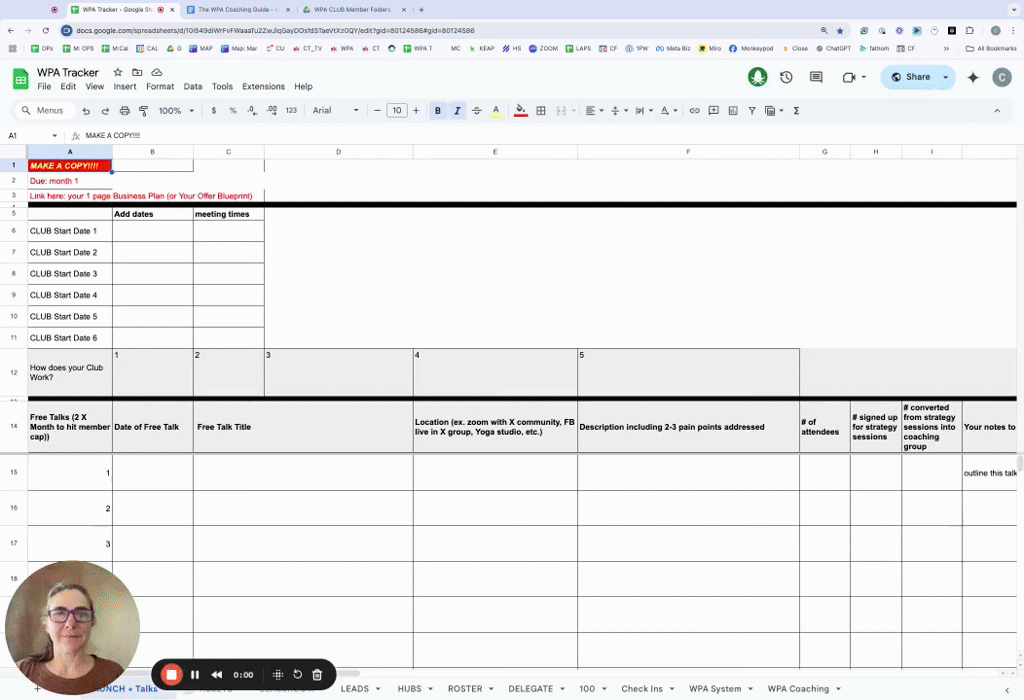This screenshot has width=1024, height=700.
Task: Apply bold formatting from the toolbar
Action: click(x=438, y=110)
